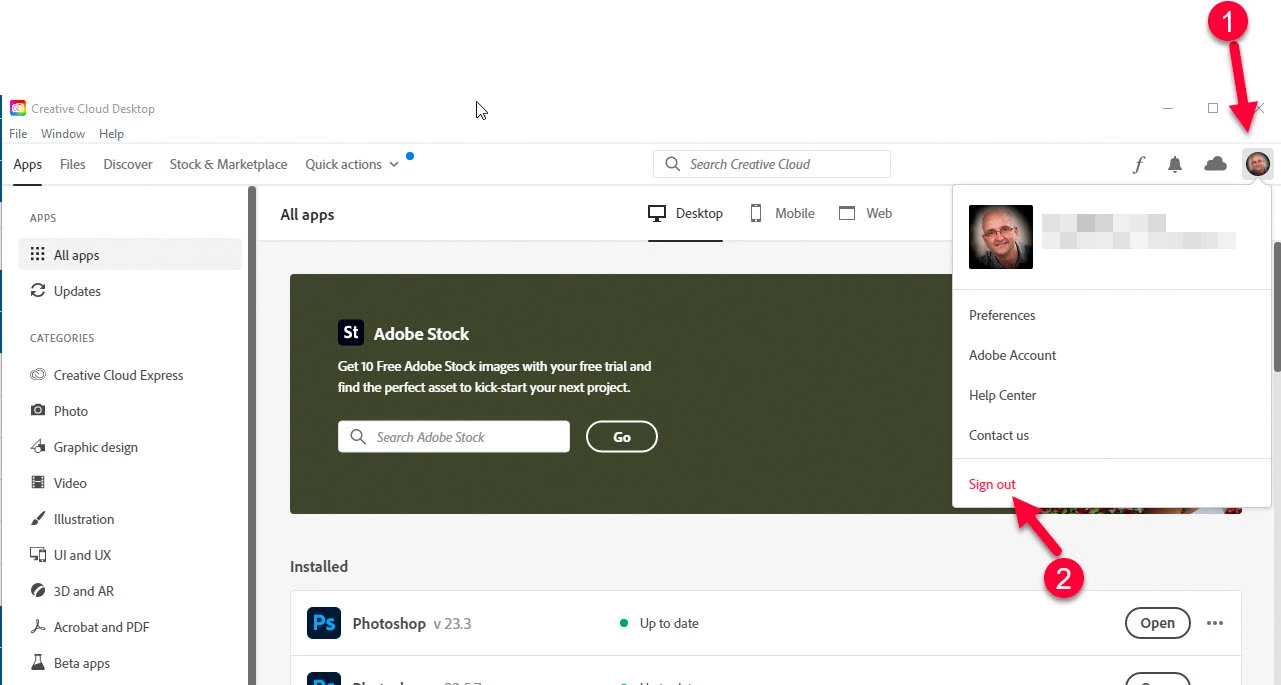Image resolution: width=1281 pixels, height=685 pixels.
Task: Open the Video category
Action: click(130, 483)
